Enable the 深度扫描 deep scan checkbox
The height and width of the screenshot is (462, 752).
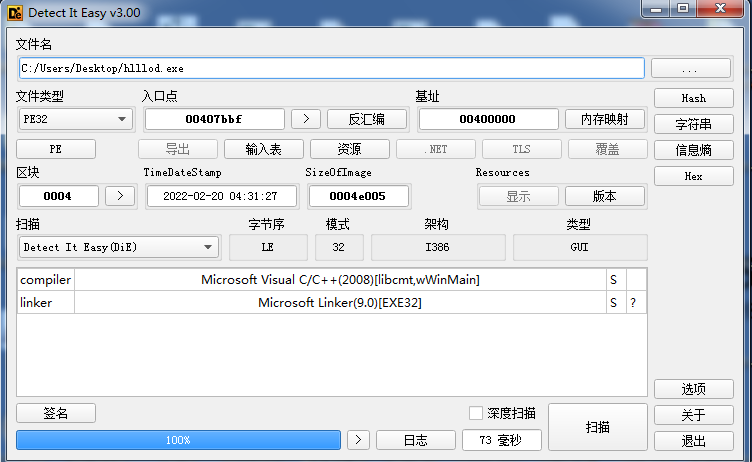[x=476, y=413]
